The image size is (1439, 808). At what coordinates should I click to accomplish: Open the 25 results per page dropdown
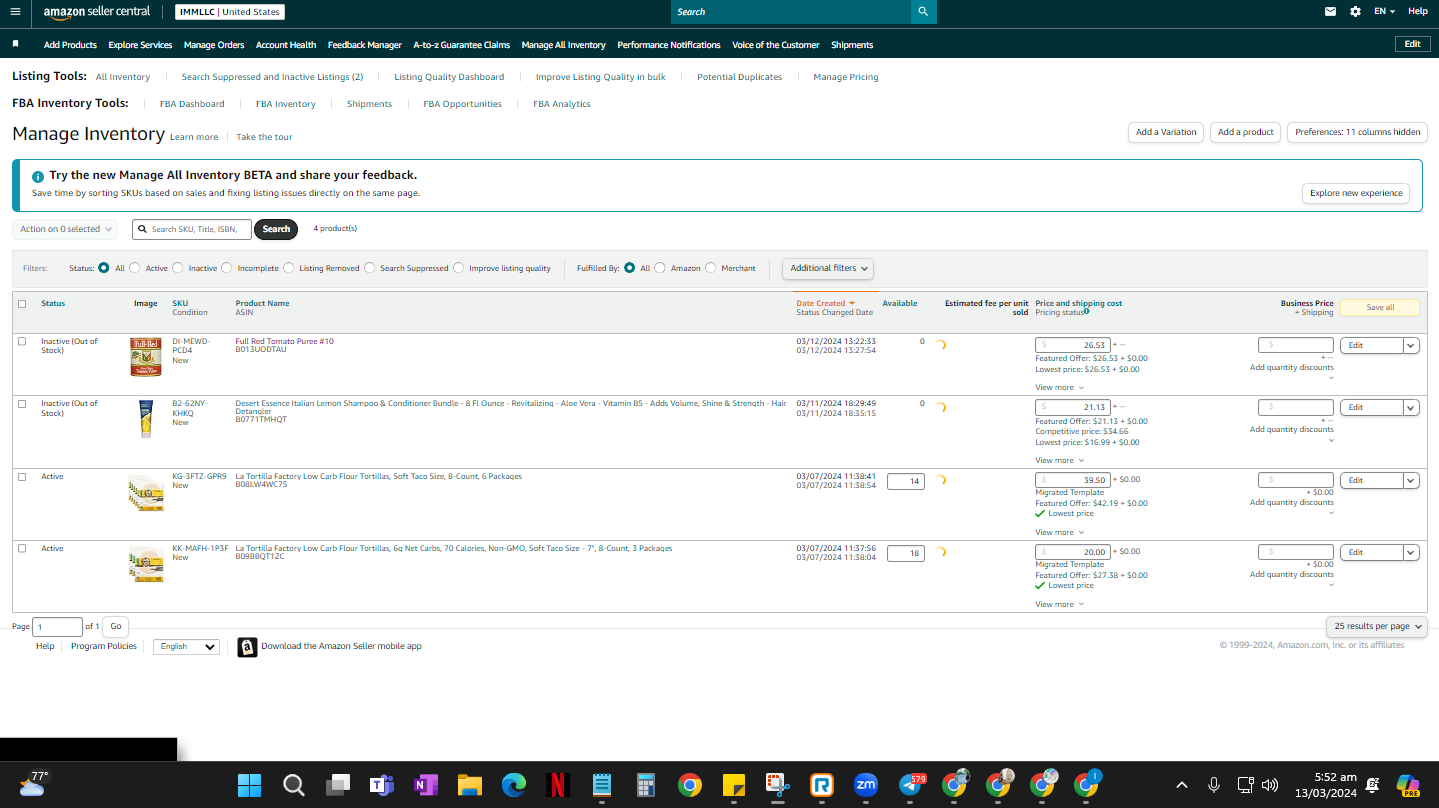1377,626
